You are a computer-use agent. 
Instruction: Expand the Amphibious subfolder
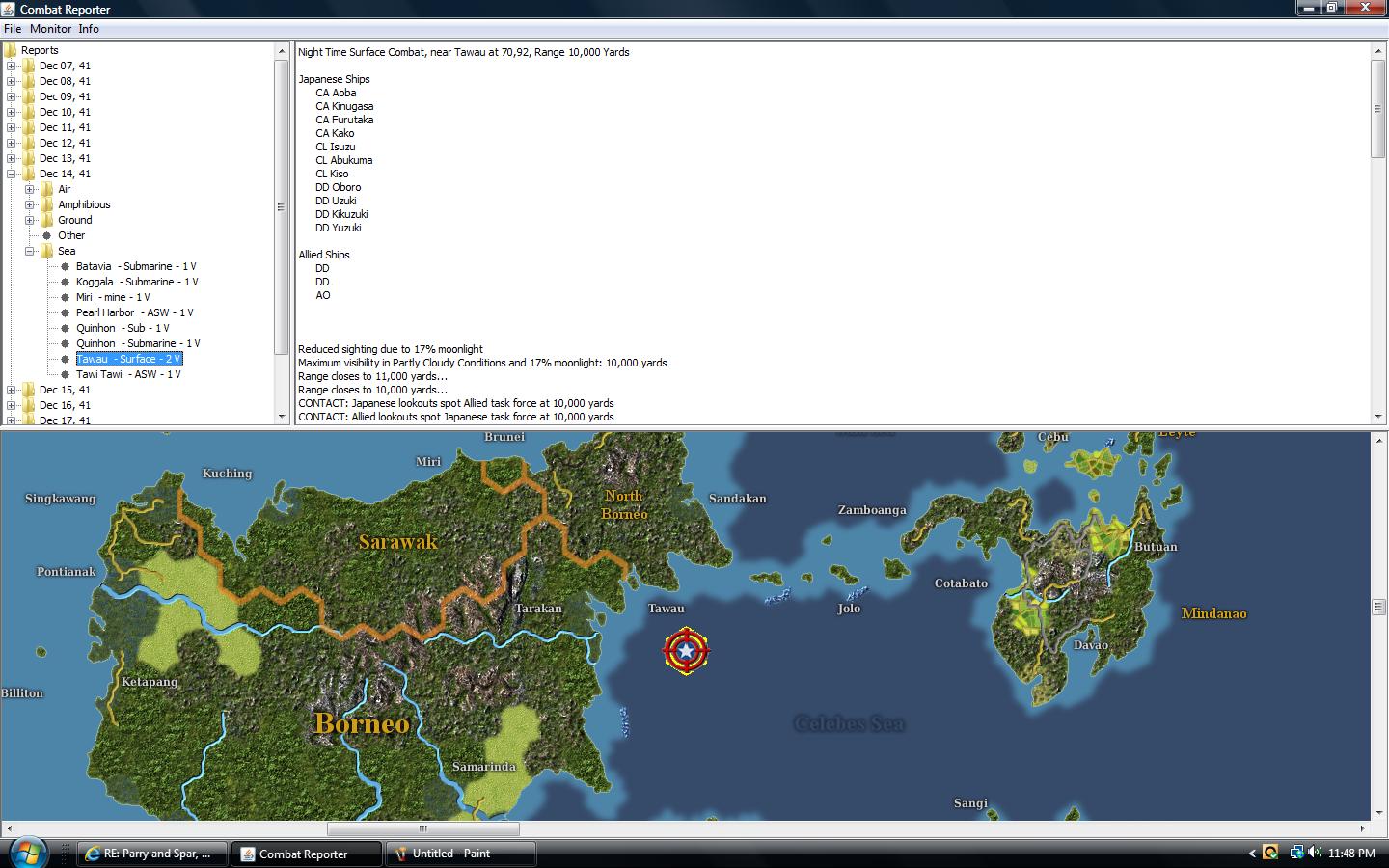[29, 204]
